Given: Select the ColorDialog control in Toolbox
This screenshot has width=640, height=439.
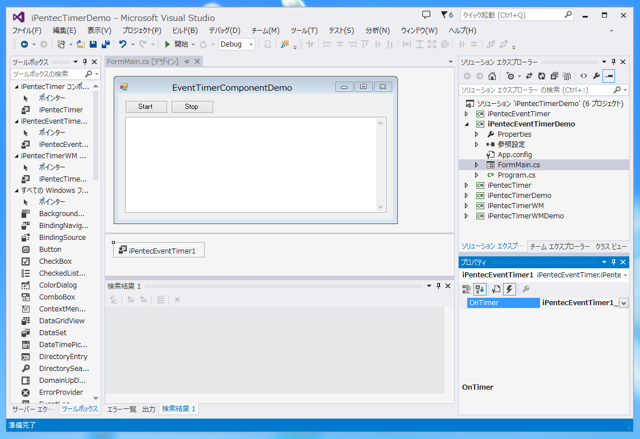Looking at the screenshot, I should pos(58,285).
